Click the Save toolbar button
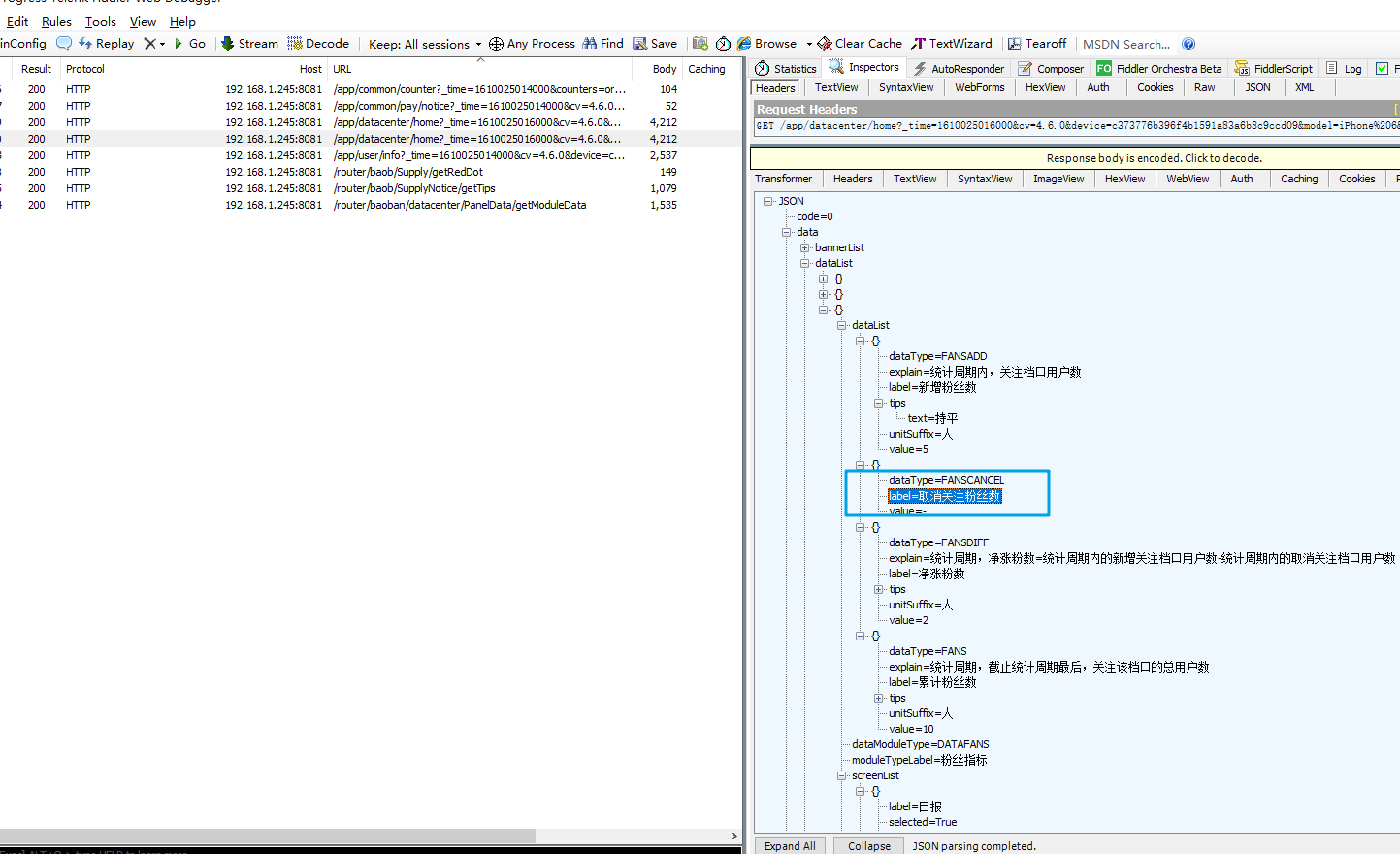This screenshot has width=1400, height=854. tap(655, 44)
